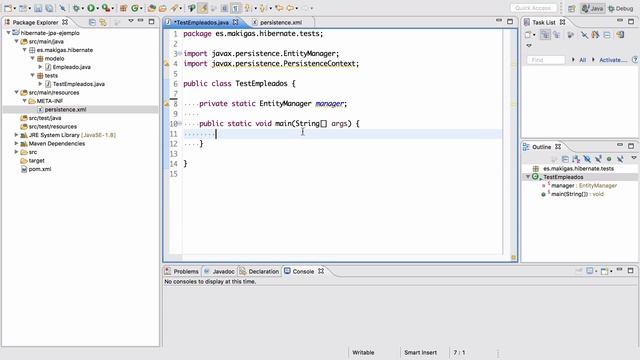
Task: Click the help question mark in Task List
Action: [x=635, y=60]
